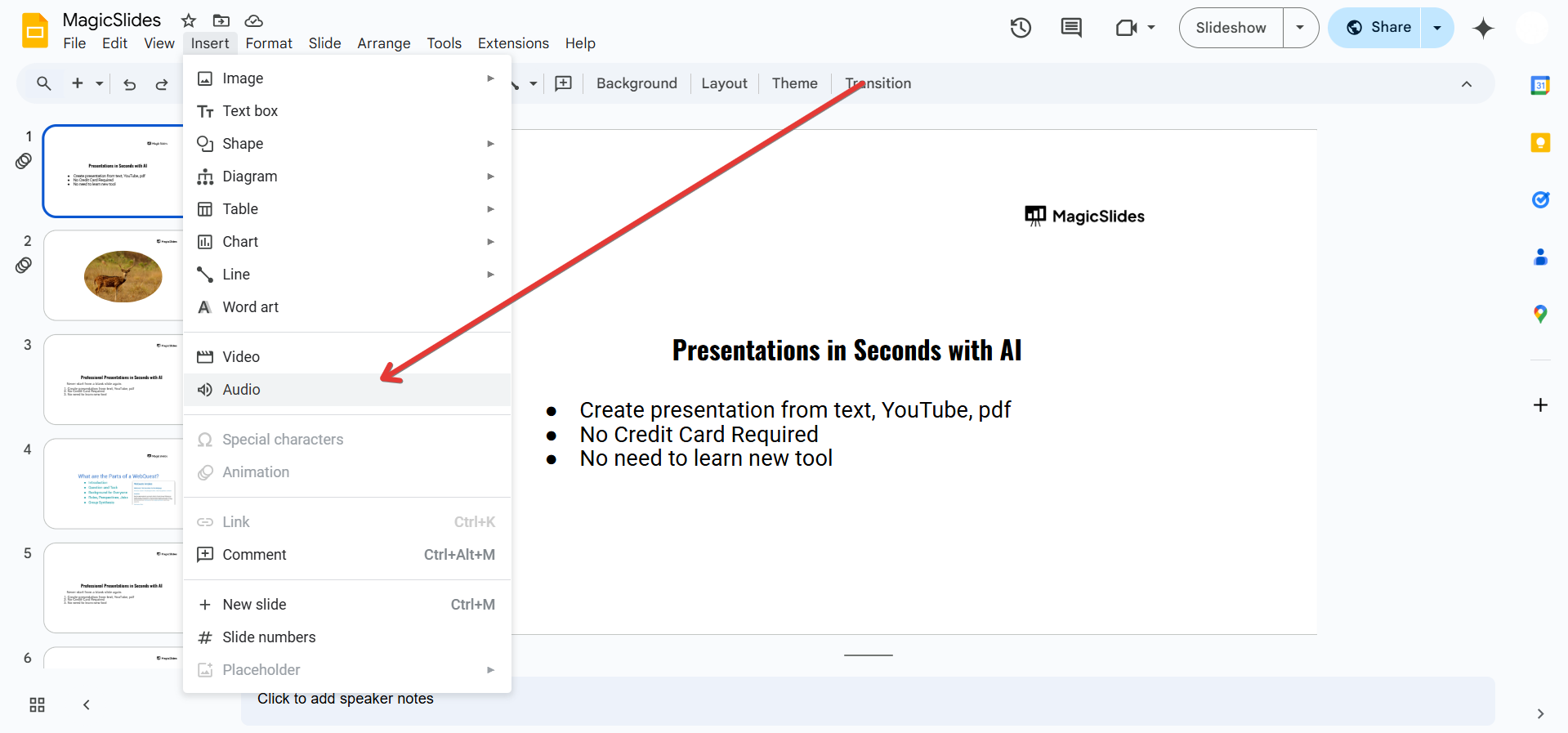Image resolution: width=1568 pixels, height=733 pixels.
Task: Click the move to folder icon
Action: (221, 20)
